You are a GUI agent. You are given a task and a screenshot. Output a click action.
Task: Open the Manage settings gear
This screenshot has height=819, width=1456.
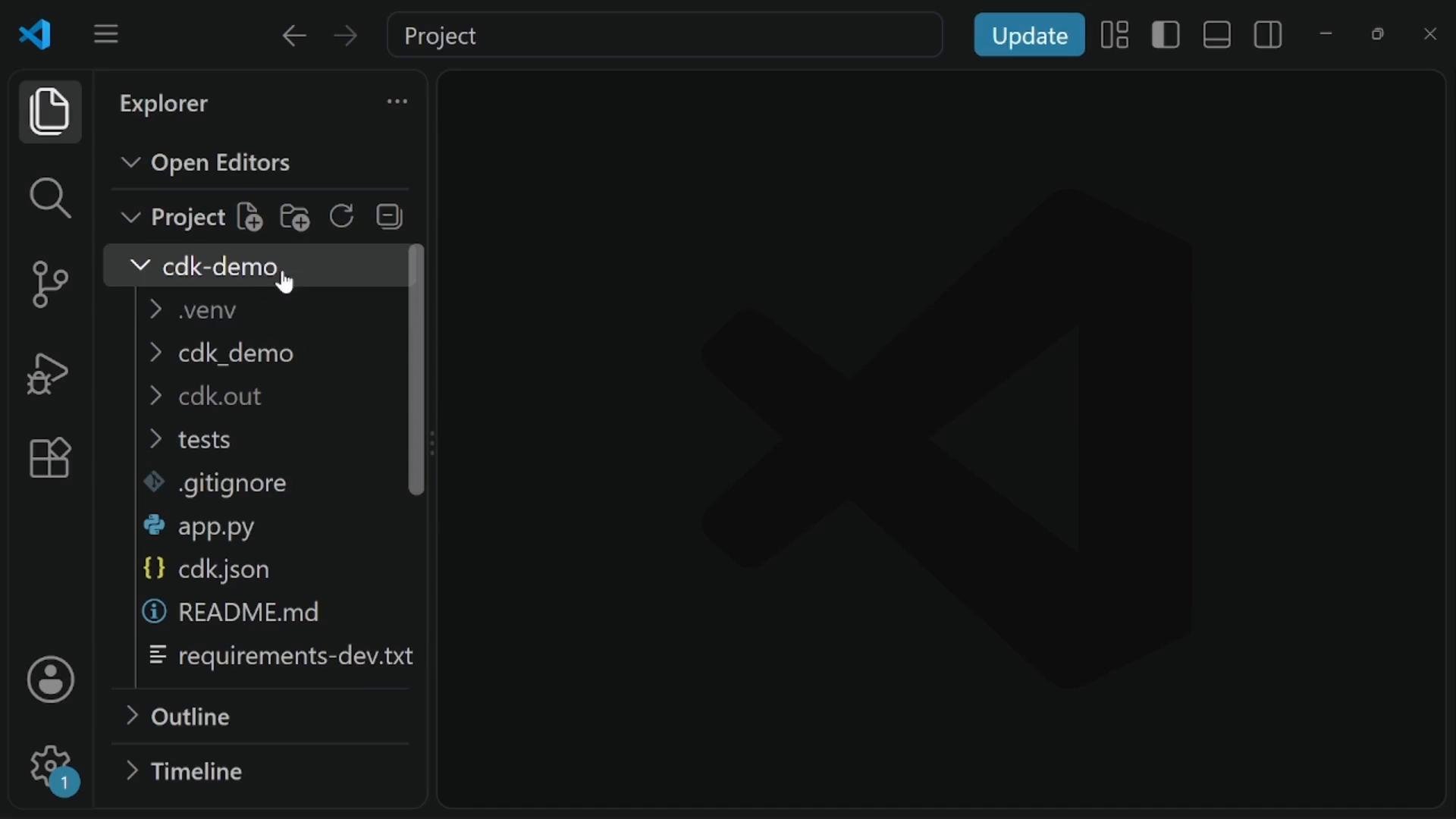[52, 768]
